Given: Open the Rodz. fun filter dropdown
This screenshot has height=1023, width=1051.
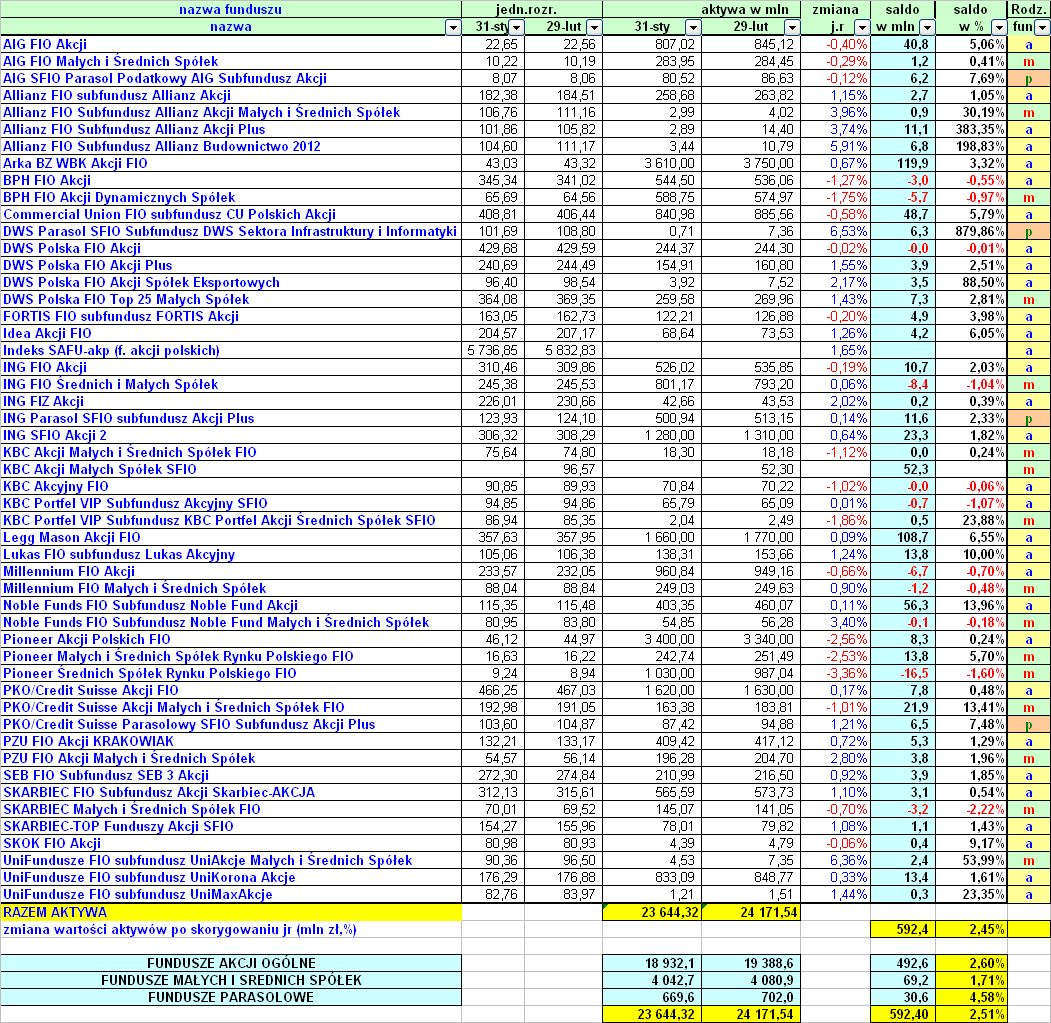Looking at the screenshot, I should (1041, 28).
